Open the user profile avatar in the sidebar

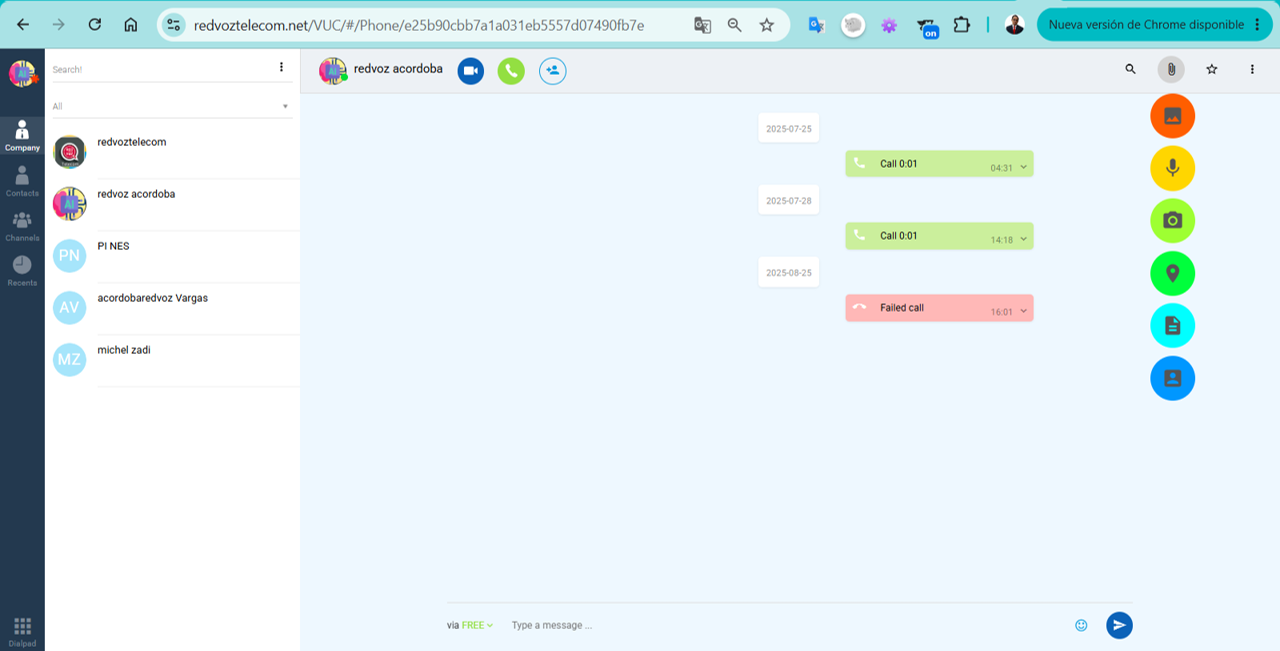click(x=22, y=73)
